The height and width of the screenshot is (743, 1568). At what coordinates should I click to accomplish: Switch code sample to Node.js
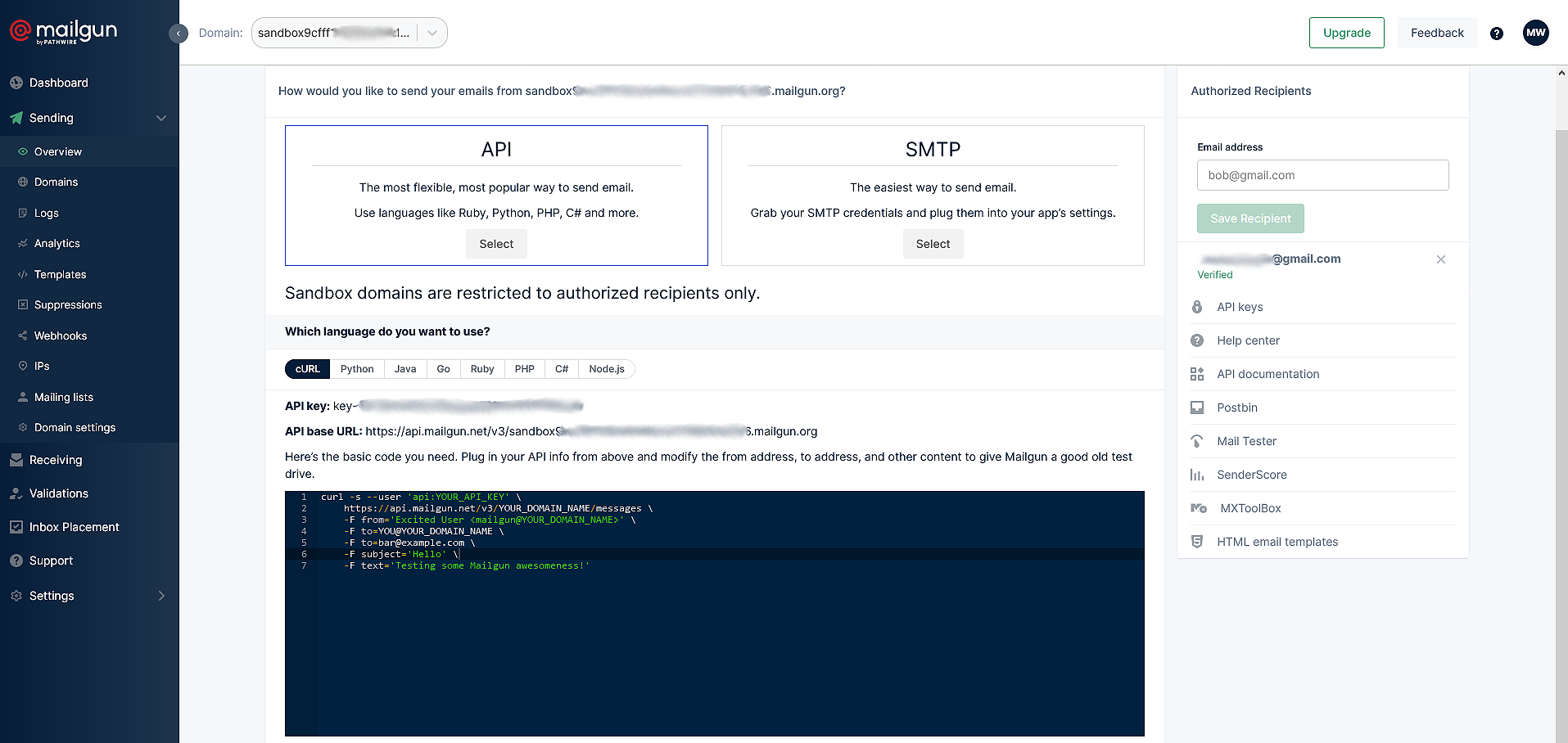tap(606, 369)
